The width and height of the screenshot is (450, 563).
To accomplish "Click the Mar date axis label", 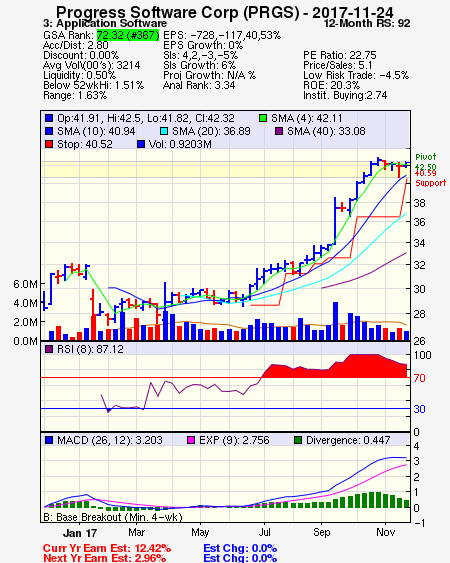I will tap(136, 532).
